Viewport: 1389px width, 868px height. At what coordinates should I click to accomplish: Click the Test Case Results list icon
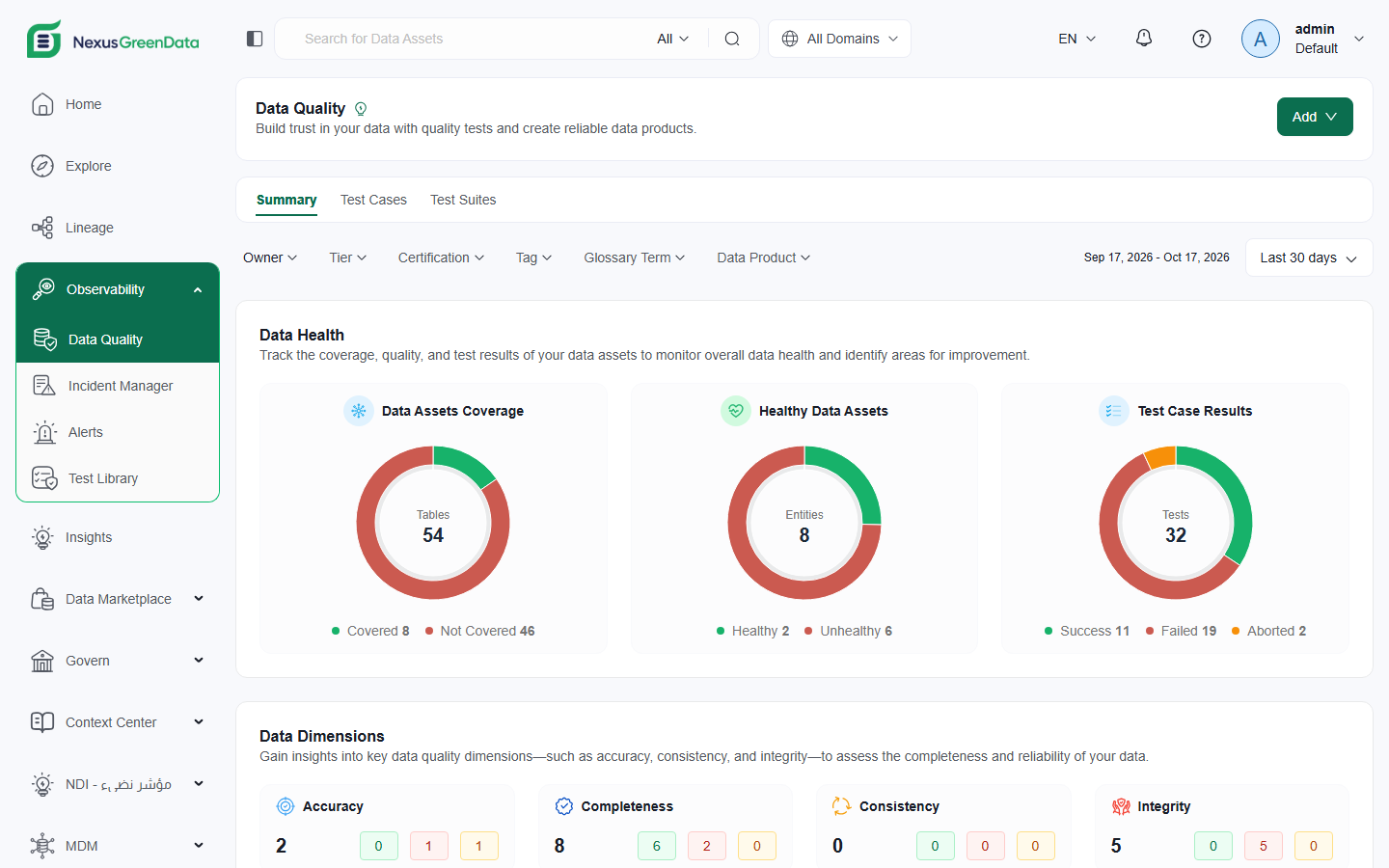point(1114,411)
